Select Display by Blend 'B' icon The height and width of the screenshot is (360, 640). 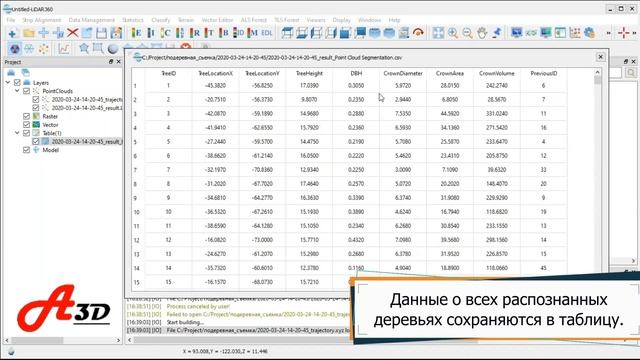(x=223, y=33)
